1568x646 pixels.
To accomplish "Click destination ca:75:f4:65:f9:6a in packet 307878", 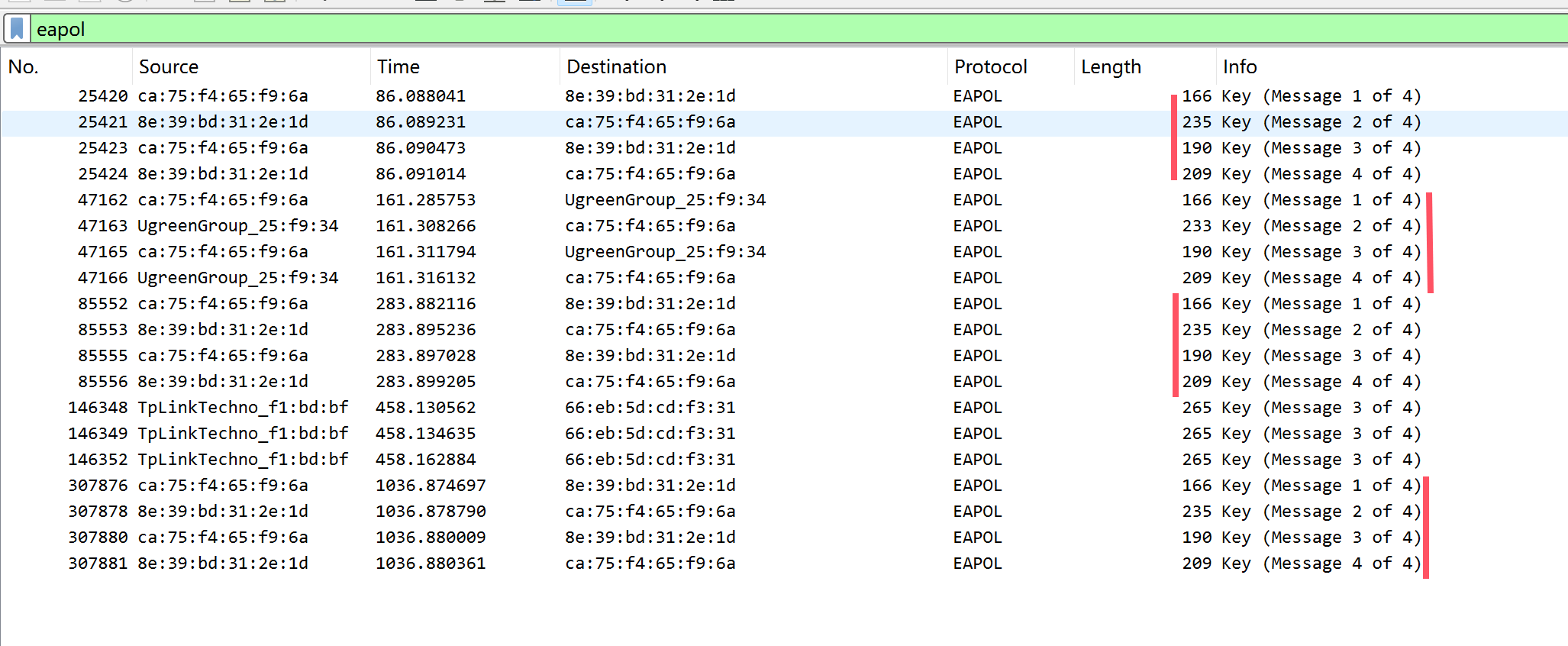I will coord(650,512).
